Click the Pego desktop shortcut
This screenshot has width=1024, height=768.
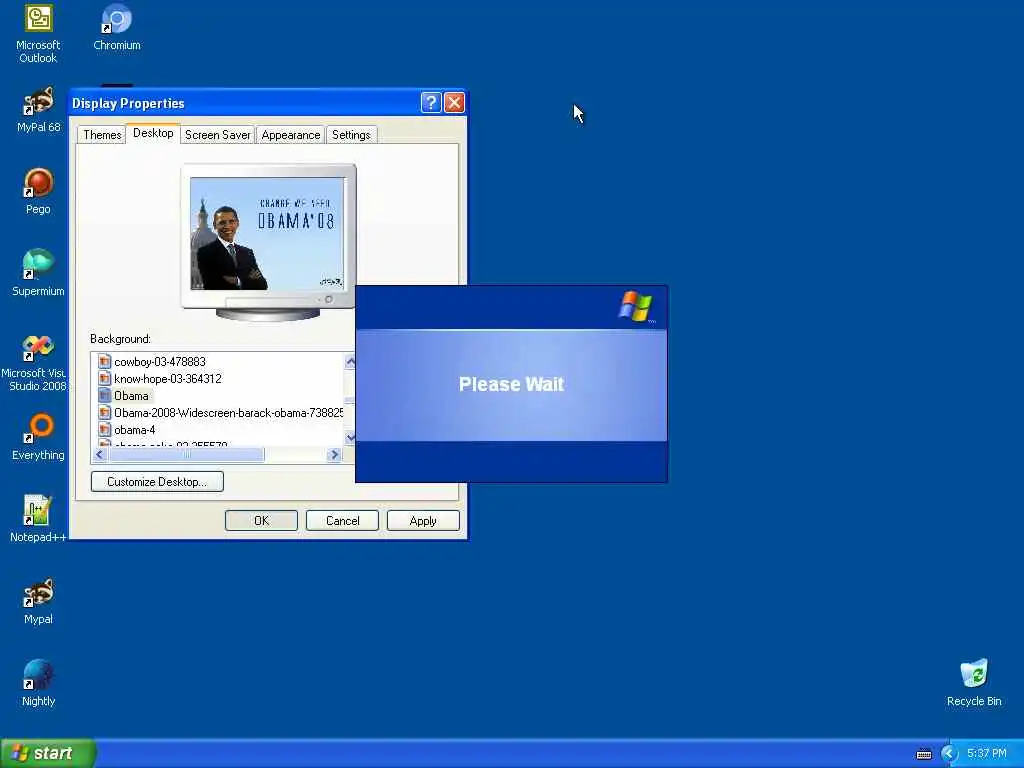(38, 191)
